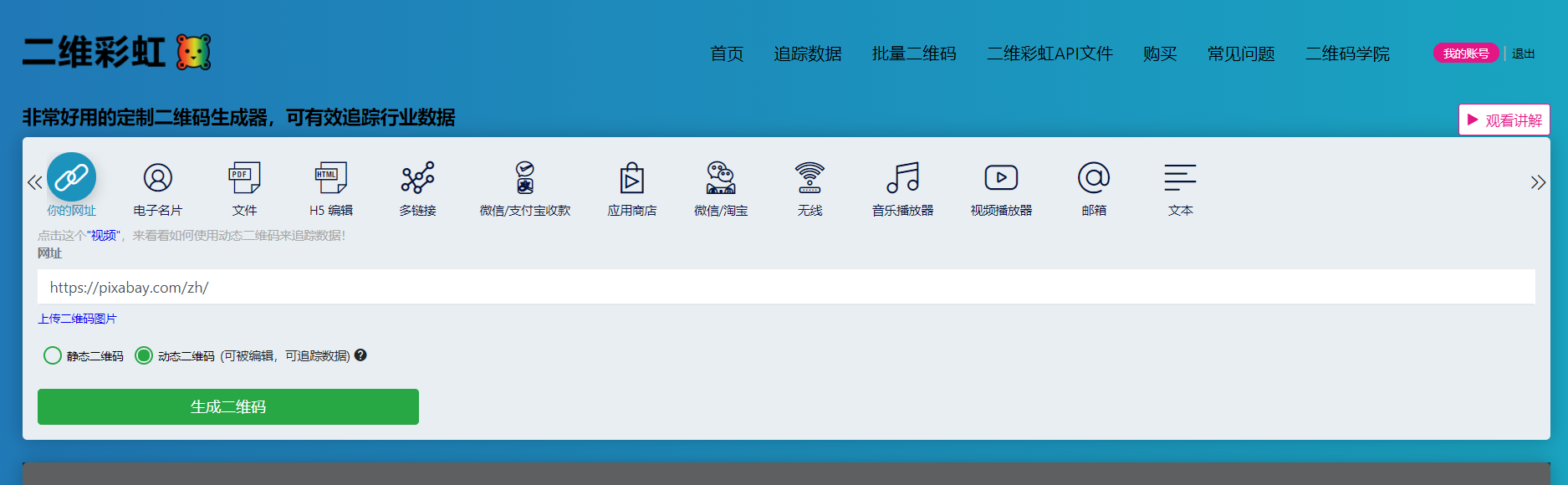The height and width of the screenshot is (485, 1568).
Task: Choose the 无线 WiFi icon
Action: 809,177
